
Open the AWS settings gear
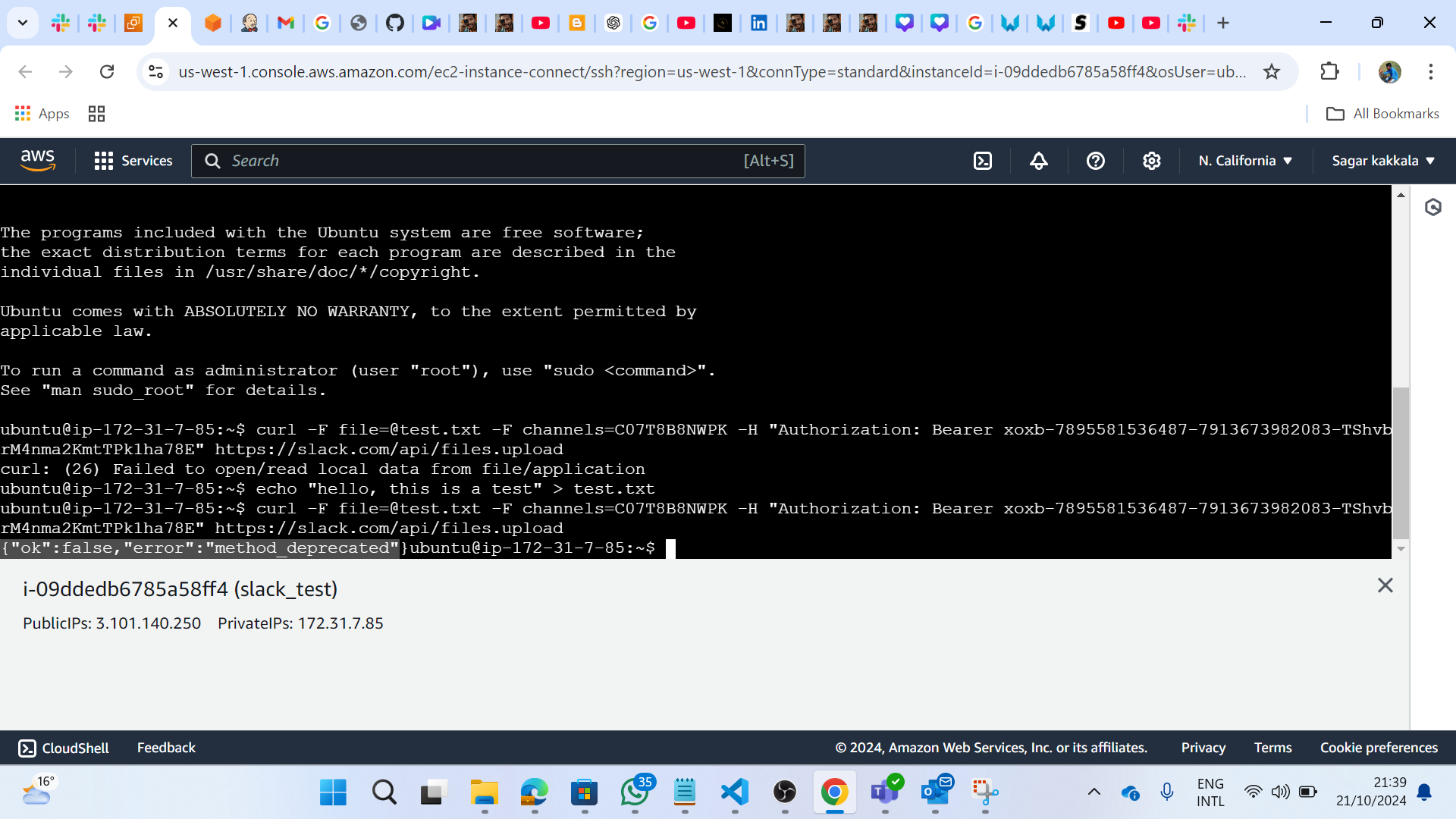1151,161
